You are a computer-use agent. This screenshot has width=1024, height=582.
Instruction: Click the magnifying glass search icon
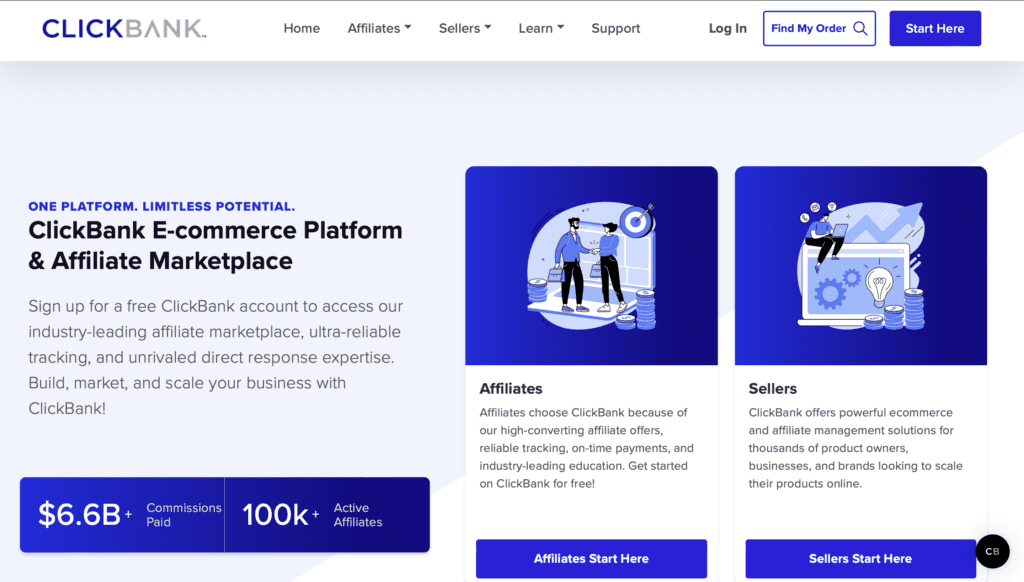[x=860, y=28]
